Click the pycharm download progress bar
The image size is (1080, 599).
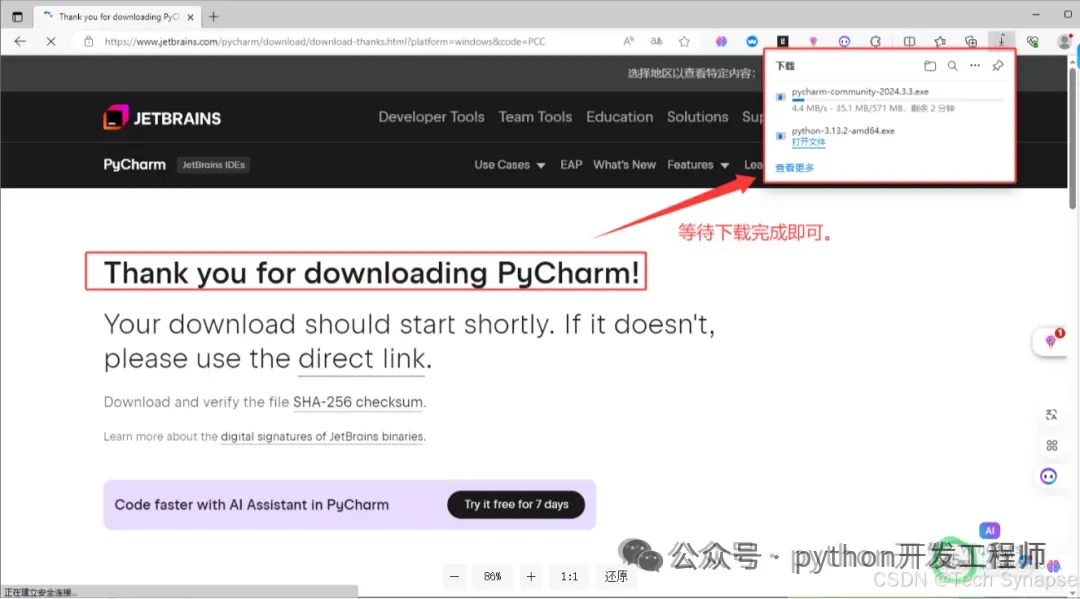tap(897, 101)
